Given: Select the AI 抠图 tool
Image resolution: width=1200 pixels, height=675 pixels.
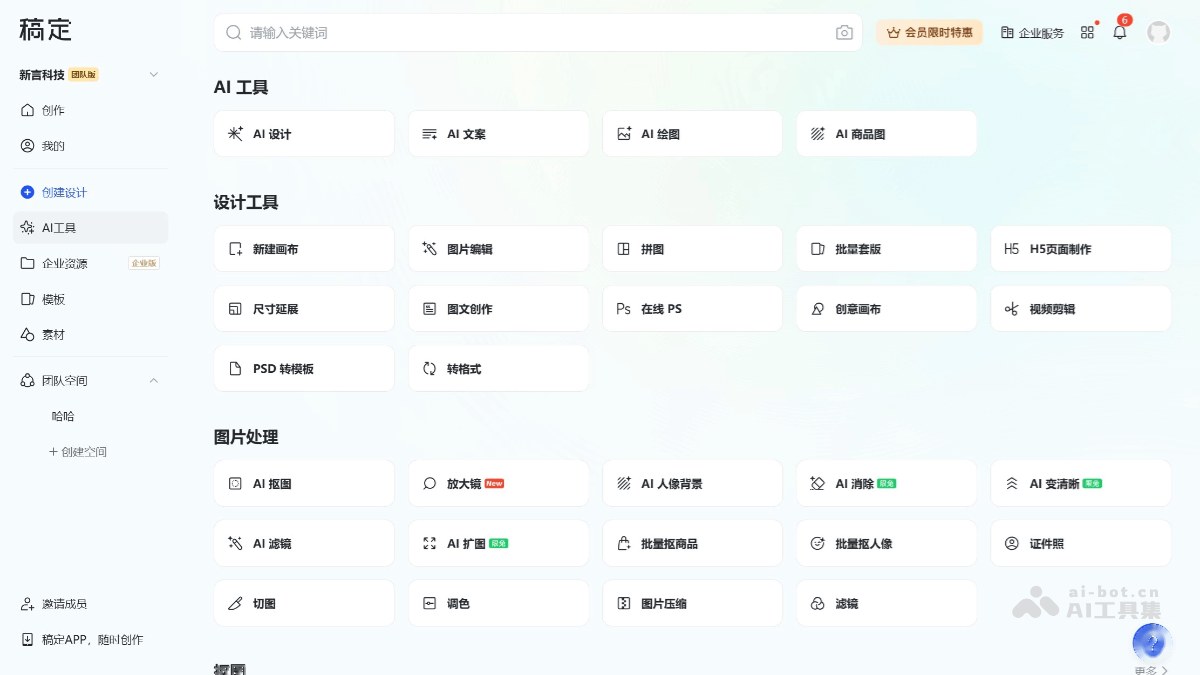Looking at the screenshot, I should point(303,483).
